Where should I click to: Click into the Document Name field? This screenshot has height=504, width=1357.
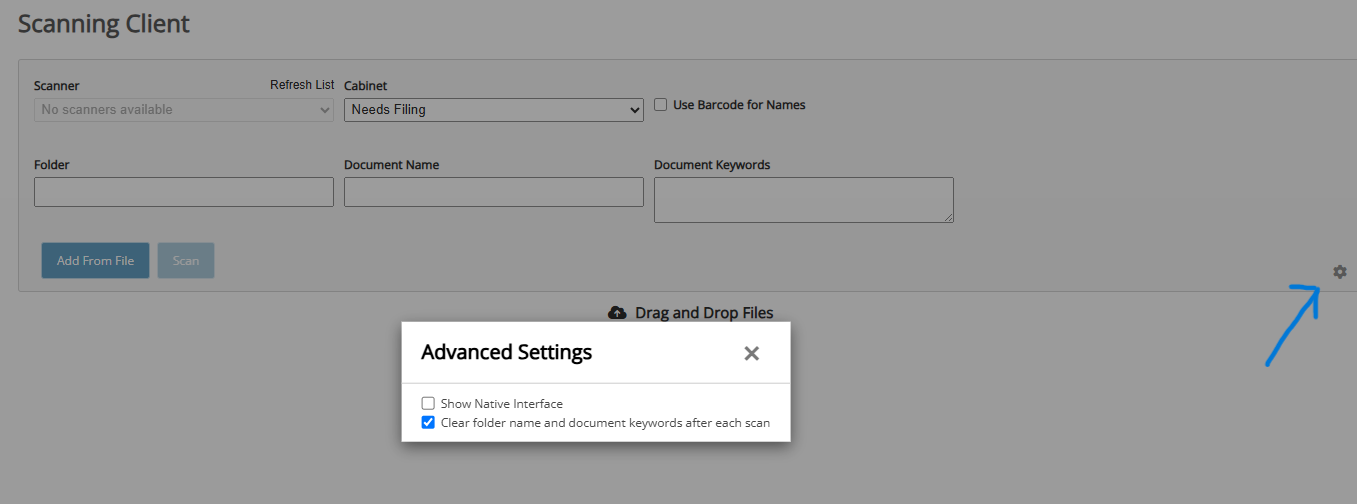point(493,192)
